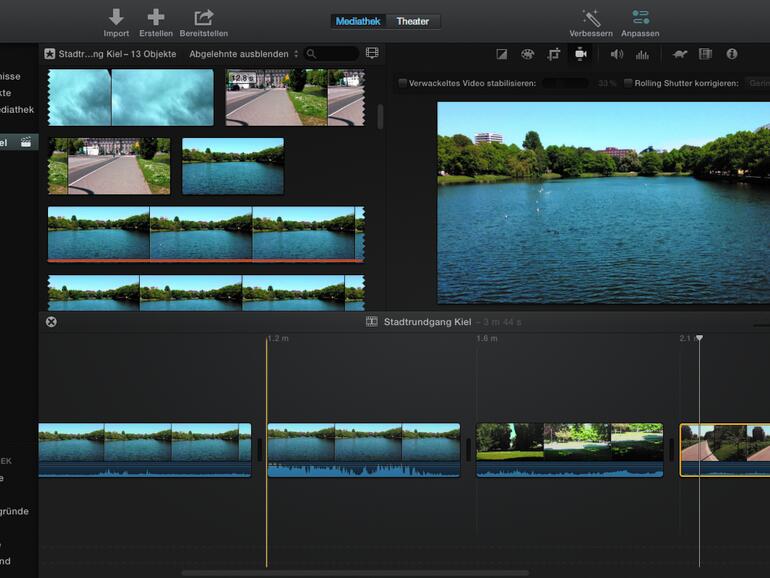Click the Erstellen plus icon
The width and height of the screenshot is (770, 578).
156,17
